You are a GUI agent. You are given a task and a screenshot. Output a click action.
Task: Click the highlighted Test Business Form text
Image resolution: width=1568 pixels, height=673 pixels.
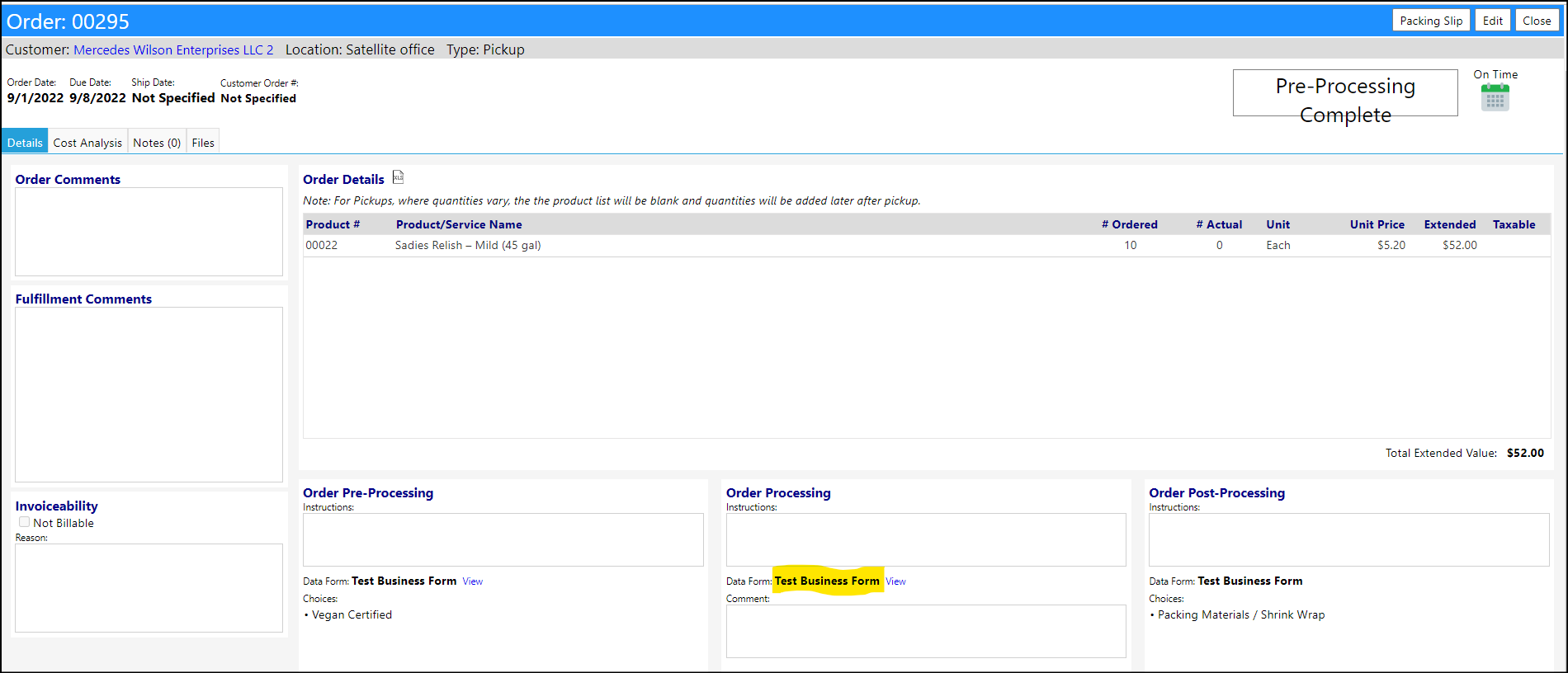pos(827,581)
